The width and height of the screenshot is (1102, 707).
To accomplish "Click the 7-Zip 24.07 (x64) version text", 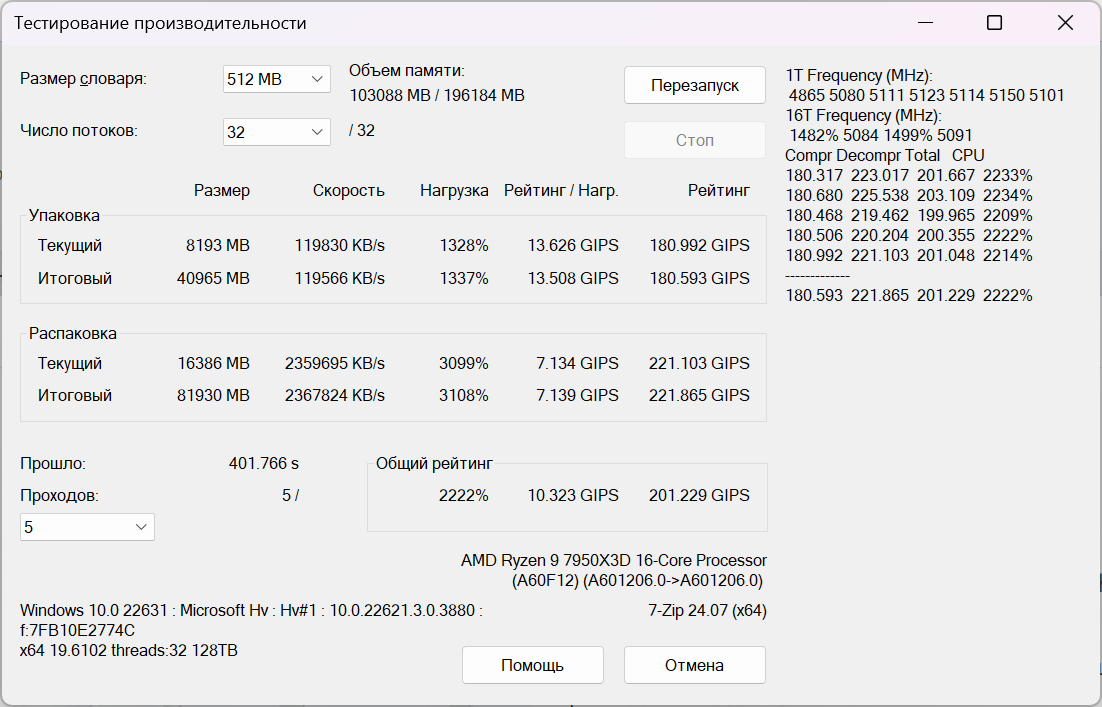I will click(707, 610).
